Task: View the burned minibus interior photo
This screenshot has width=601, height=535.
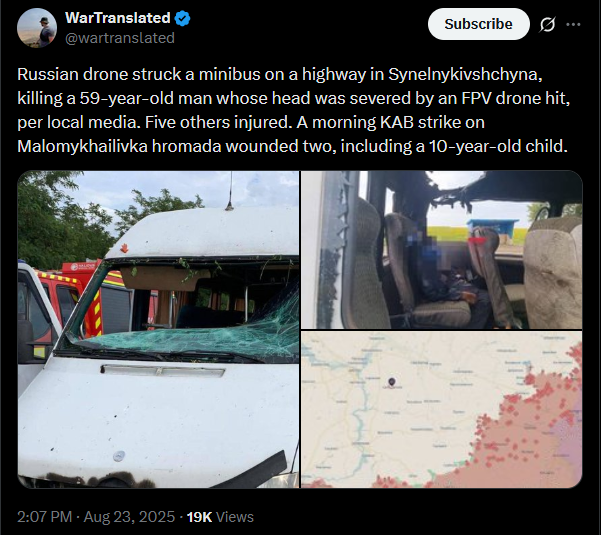Action: (x=442, y=249)
